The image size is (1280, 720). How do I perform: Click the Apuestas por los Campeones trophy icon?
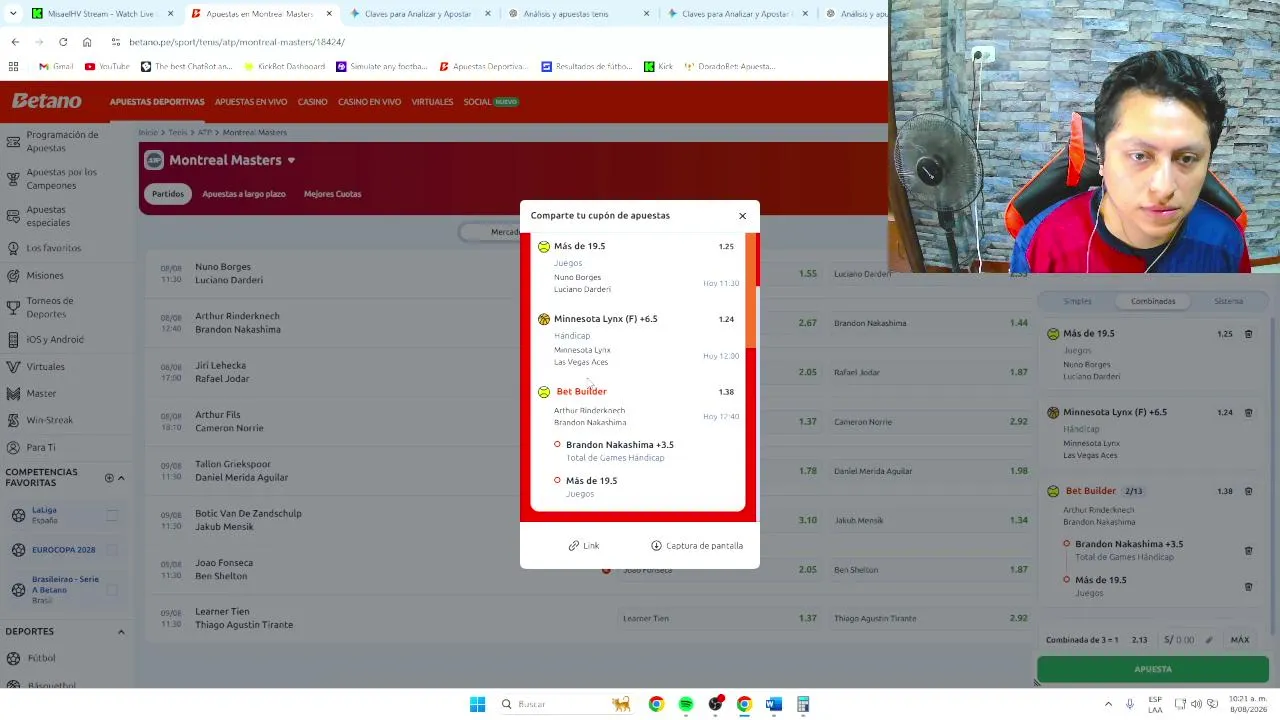tap(13, 179)
